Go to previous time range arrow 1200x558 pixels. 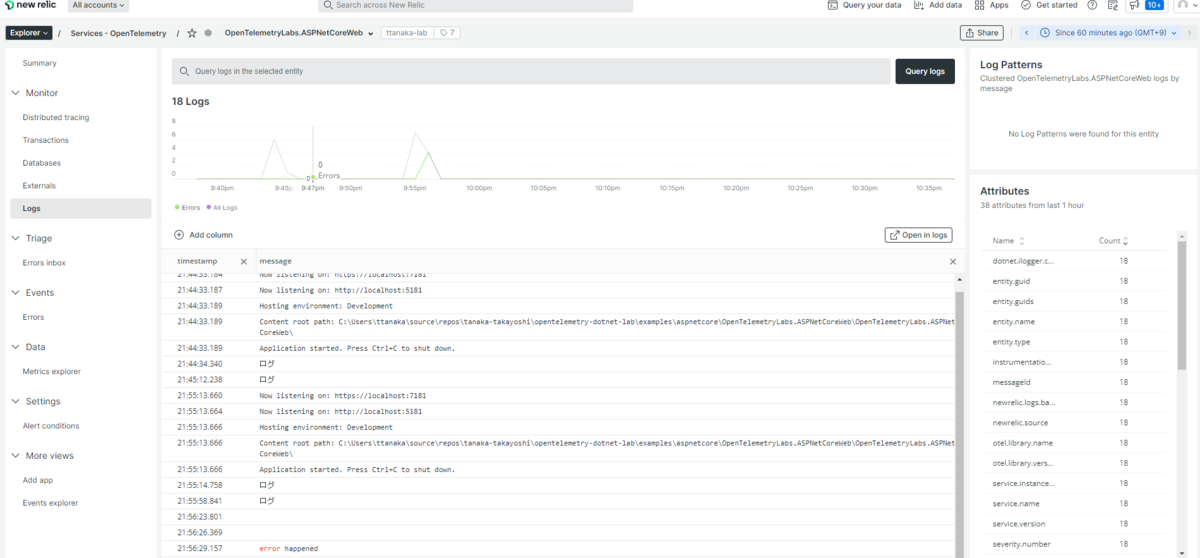coord(1026,33)
